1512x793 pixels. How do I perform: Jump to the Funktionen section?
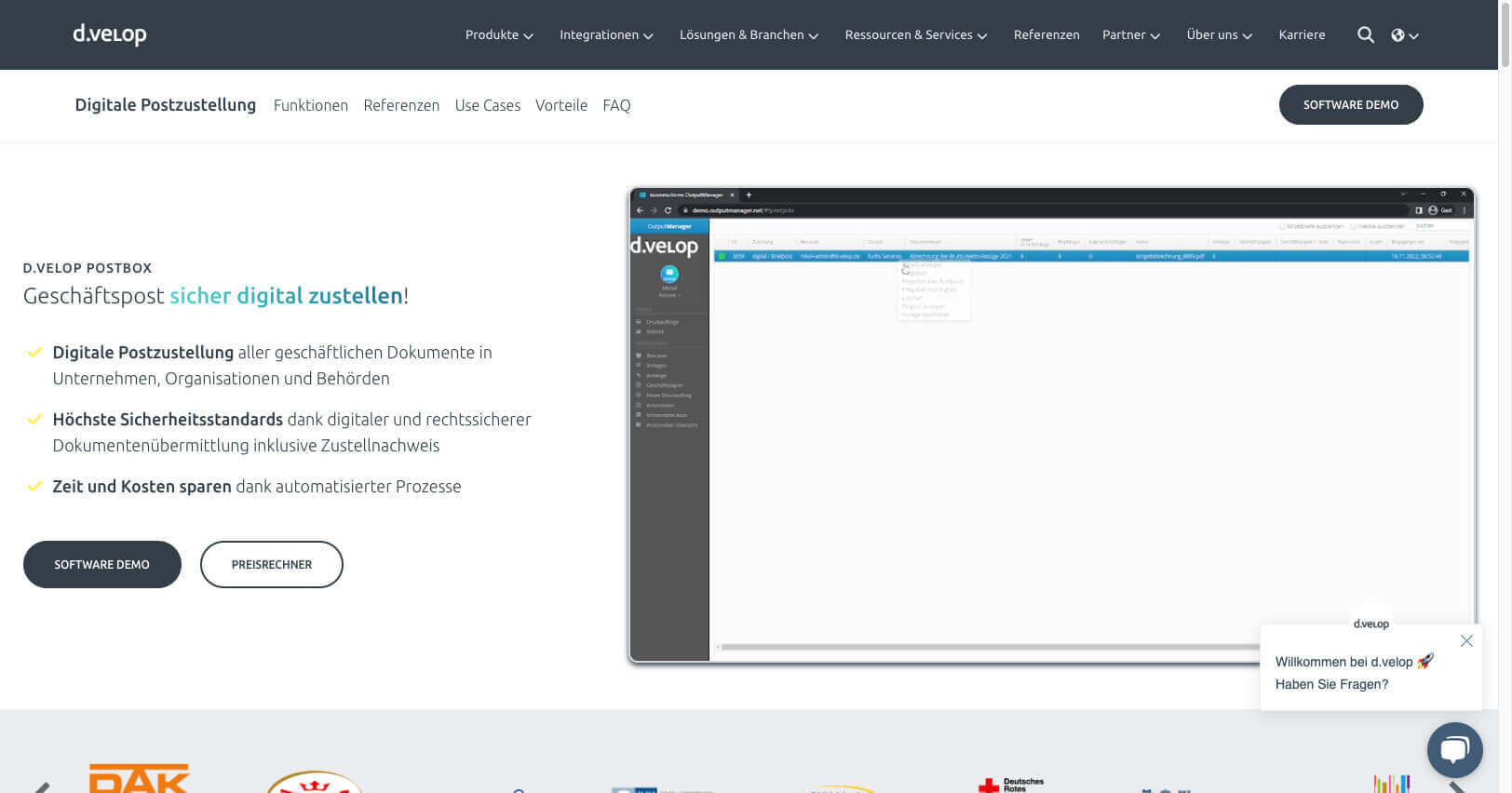pos(311,105)
